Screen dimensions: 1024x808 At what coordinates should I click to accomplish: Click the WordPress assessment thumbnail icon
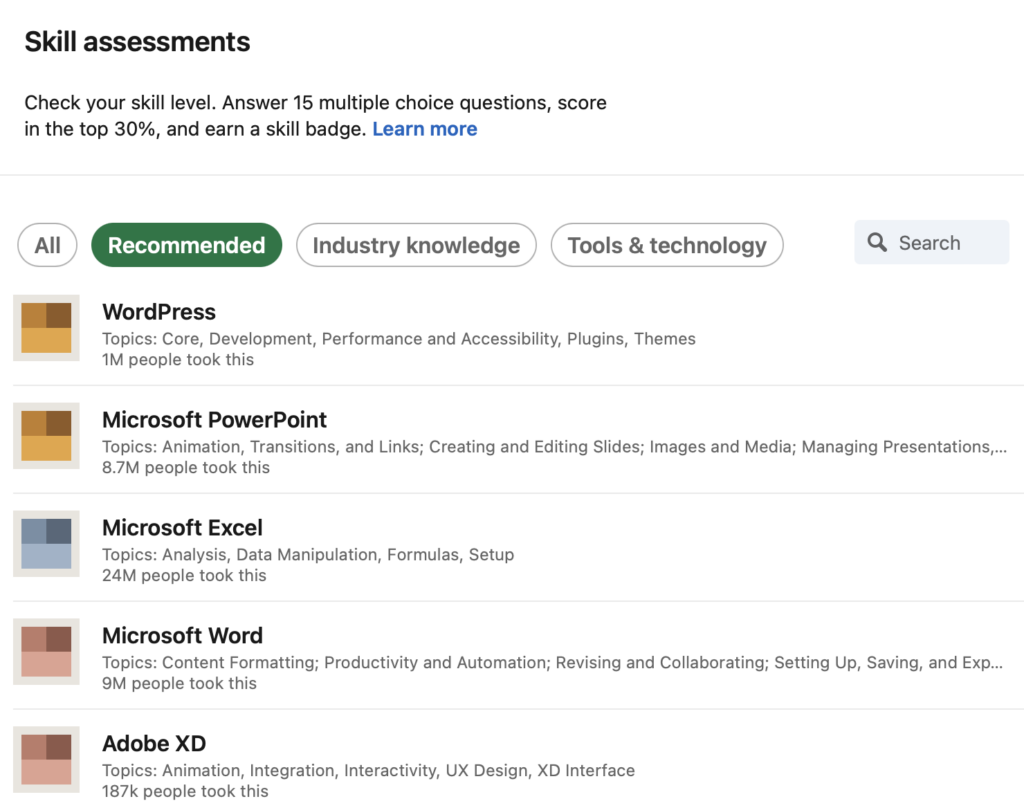click(46, 328)
